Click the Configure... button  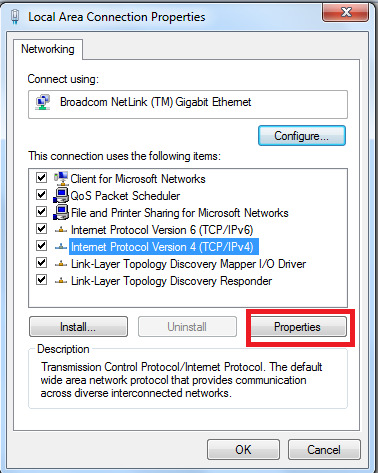coord(302,136)
